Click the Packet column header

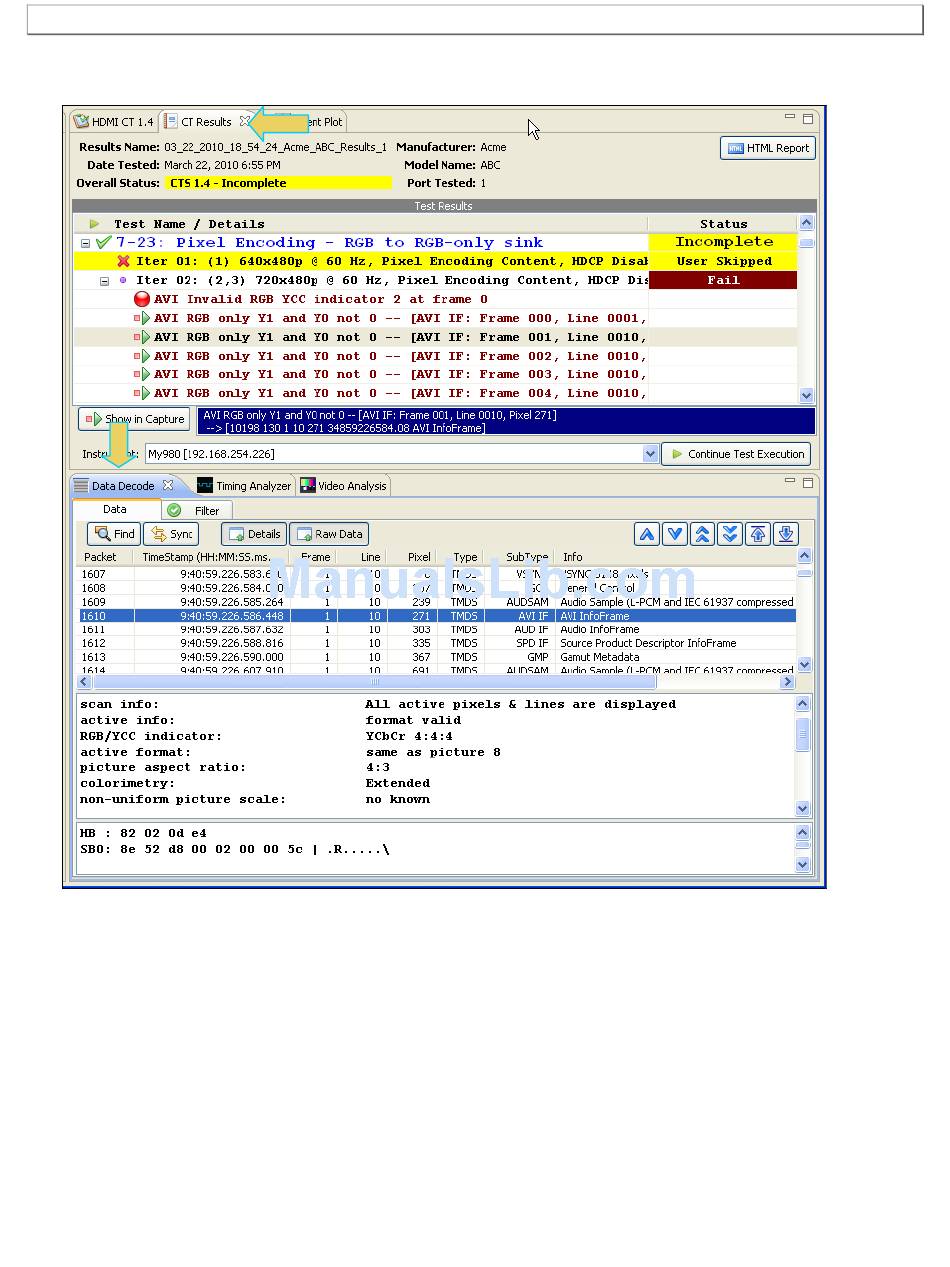(x=105, y=557)
